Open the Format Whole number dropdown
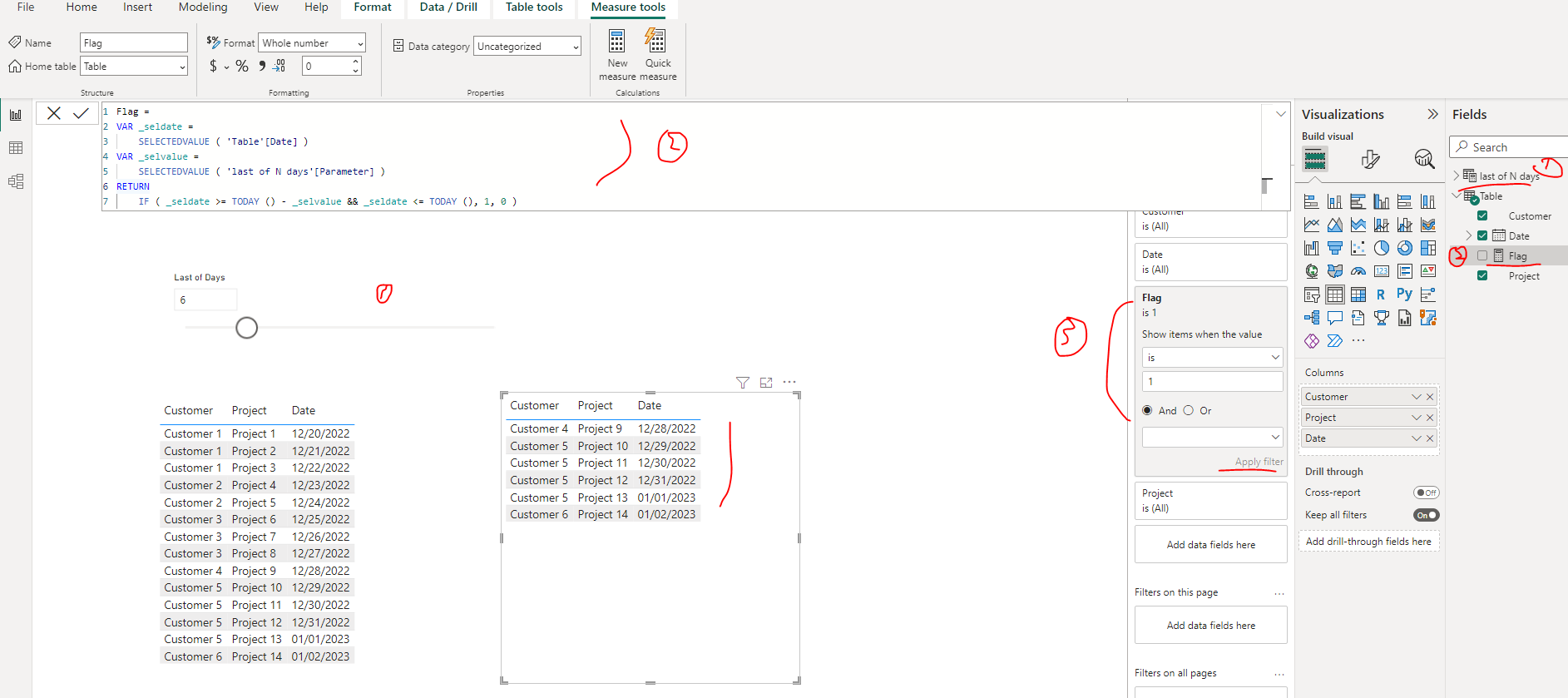Screen dimensions: 1568x698 click(312, 43)
